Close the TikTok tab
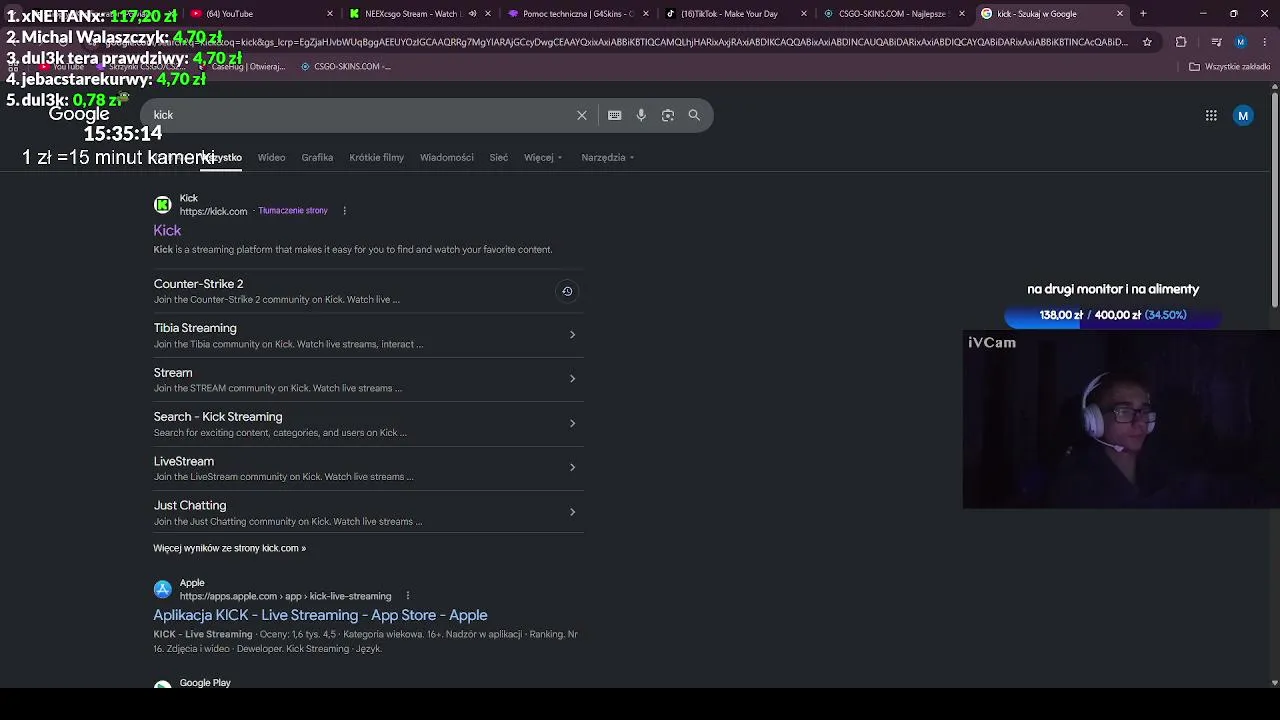1280x720 pixels. coord(804,14)
